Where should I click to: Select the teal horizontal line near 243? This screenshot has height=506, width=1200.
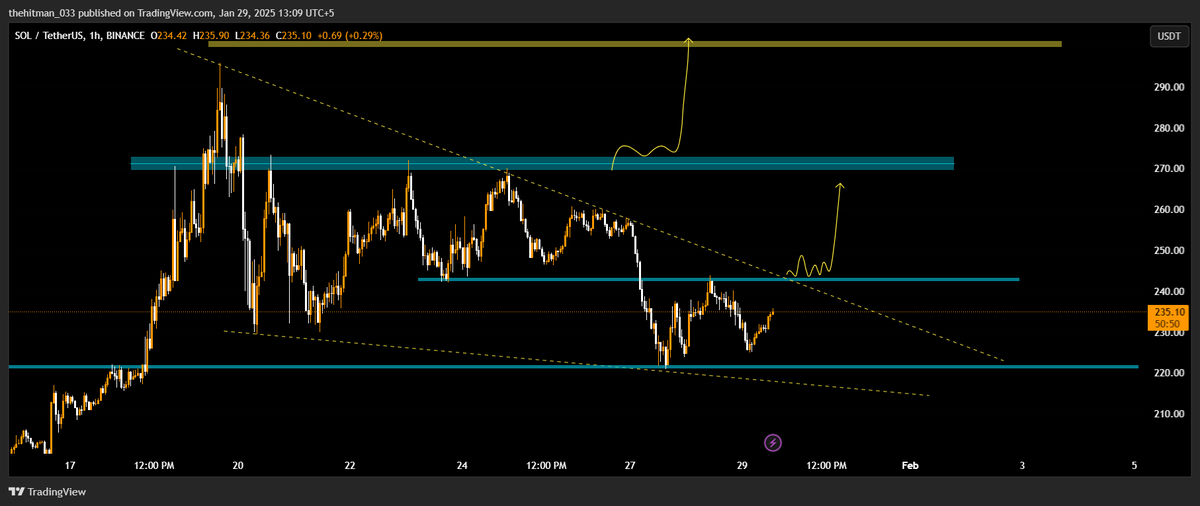(x=718, y=279)
